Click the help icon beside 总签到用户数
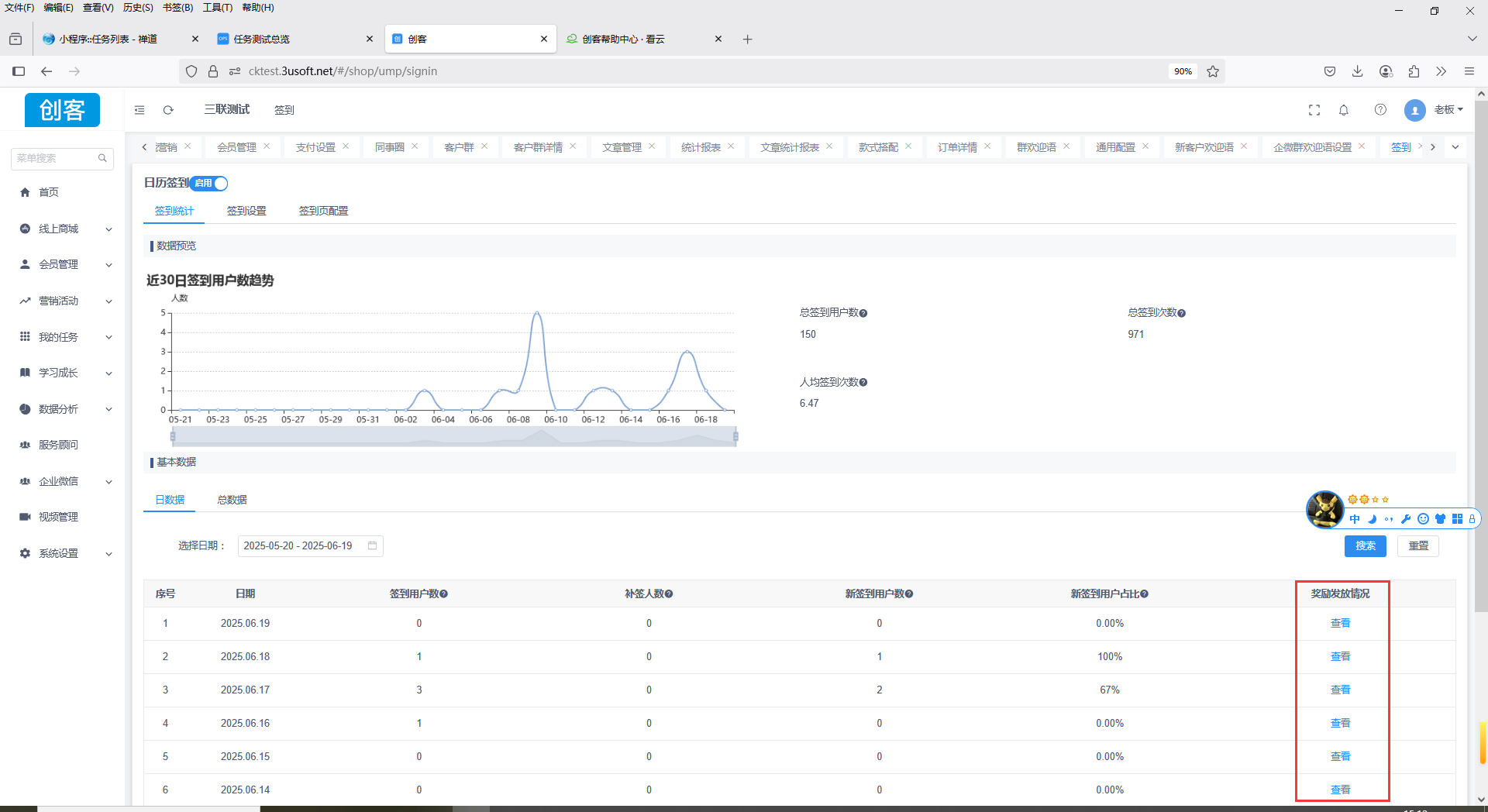 point(863,313)
